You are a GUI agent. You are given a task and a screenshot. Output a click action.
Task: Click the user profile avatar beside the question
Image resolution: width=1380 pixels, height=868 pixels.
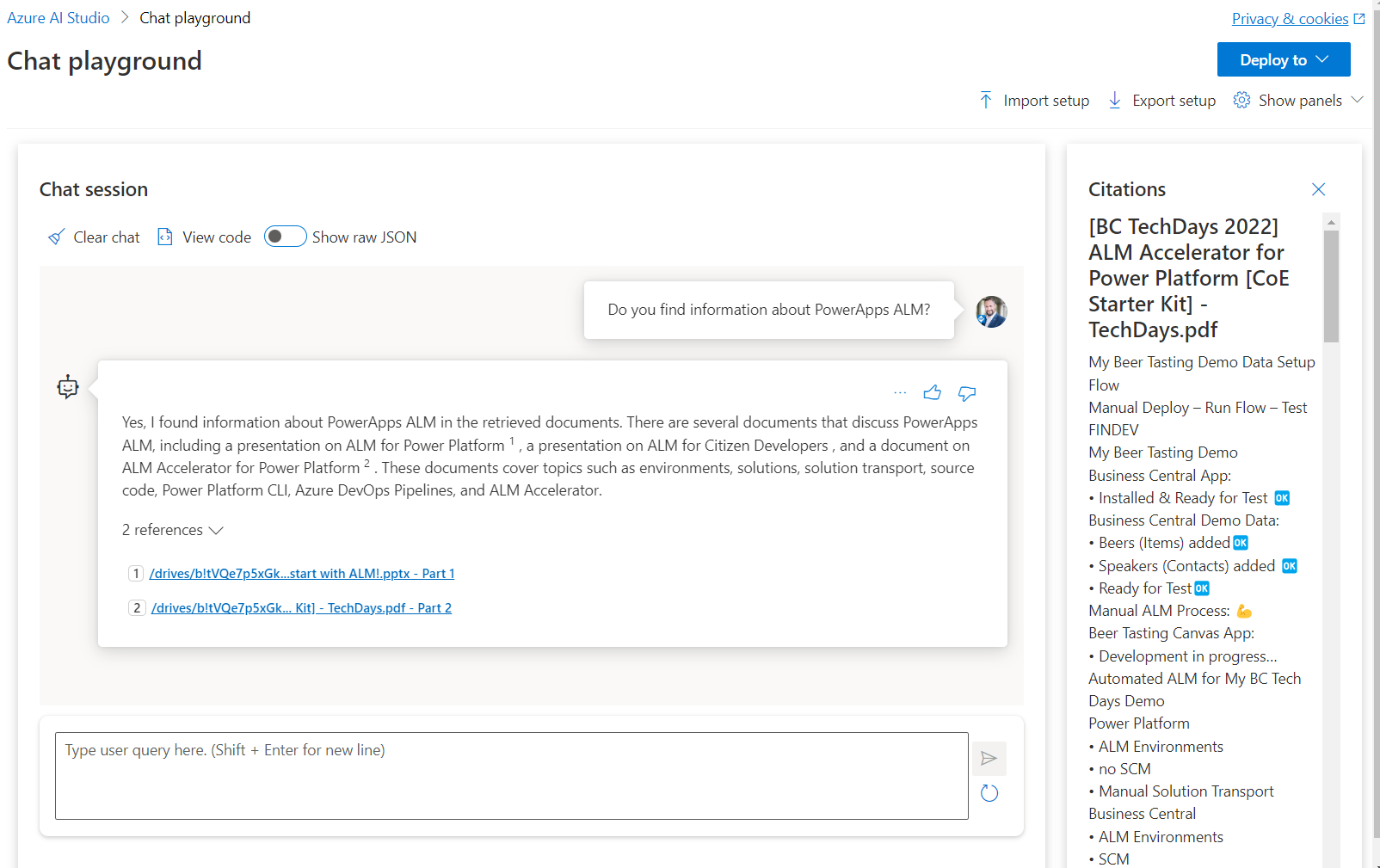pos(991,311)
